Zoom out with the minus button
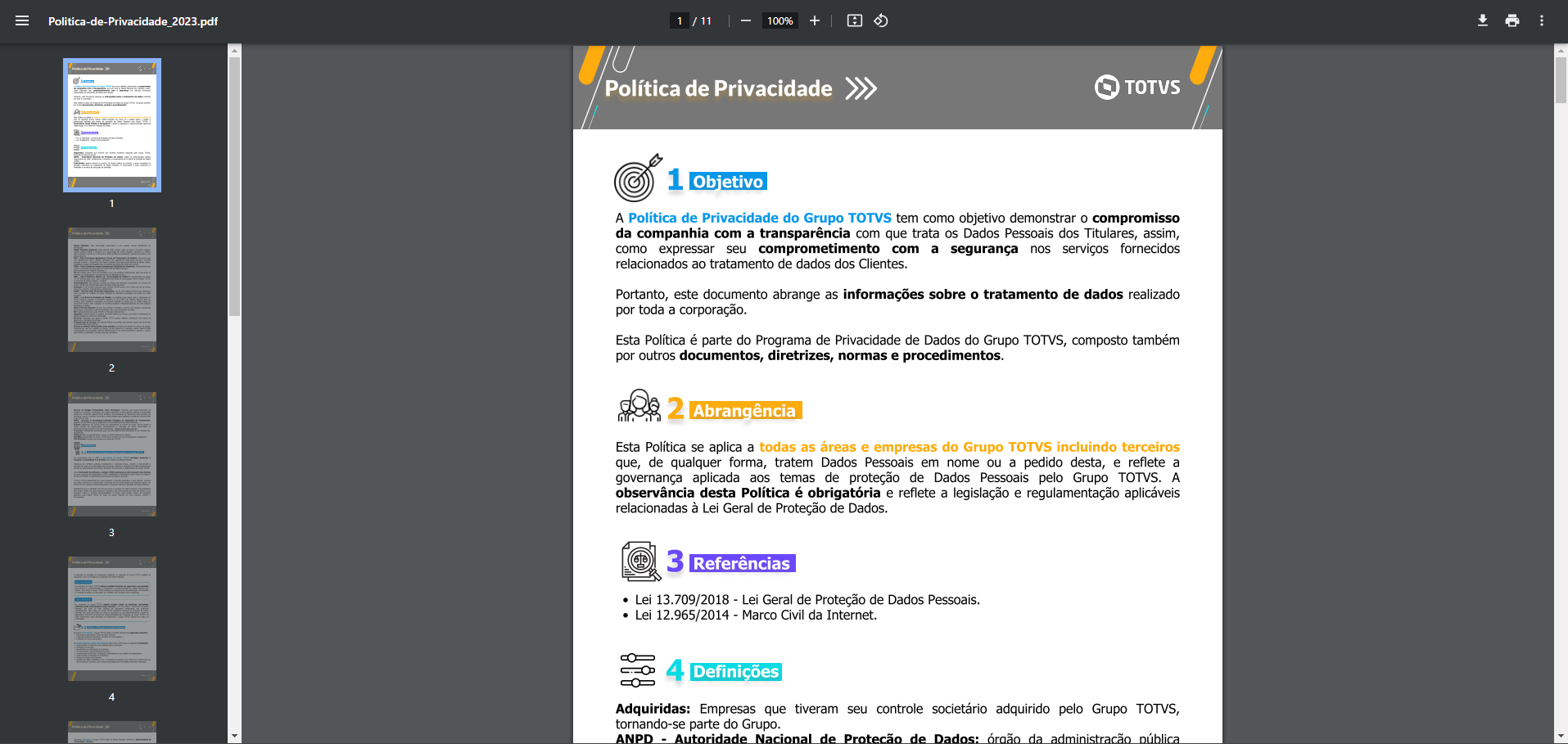The image size is (1568, 744). point(745,21)
